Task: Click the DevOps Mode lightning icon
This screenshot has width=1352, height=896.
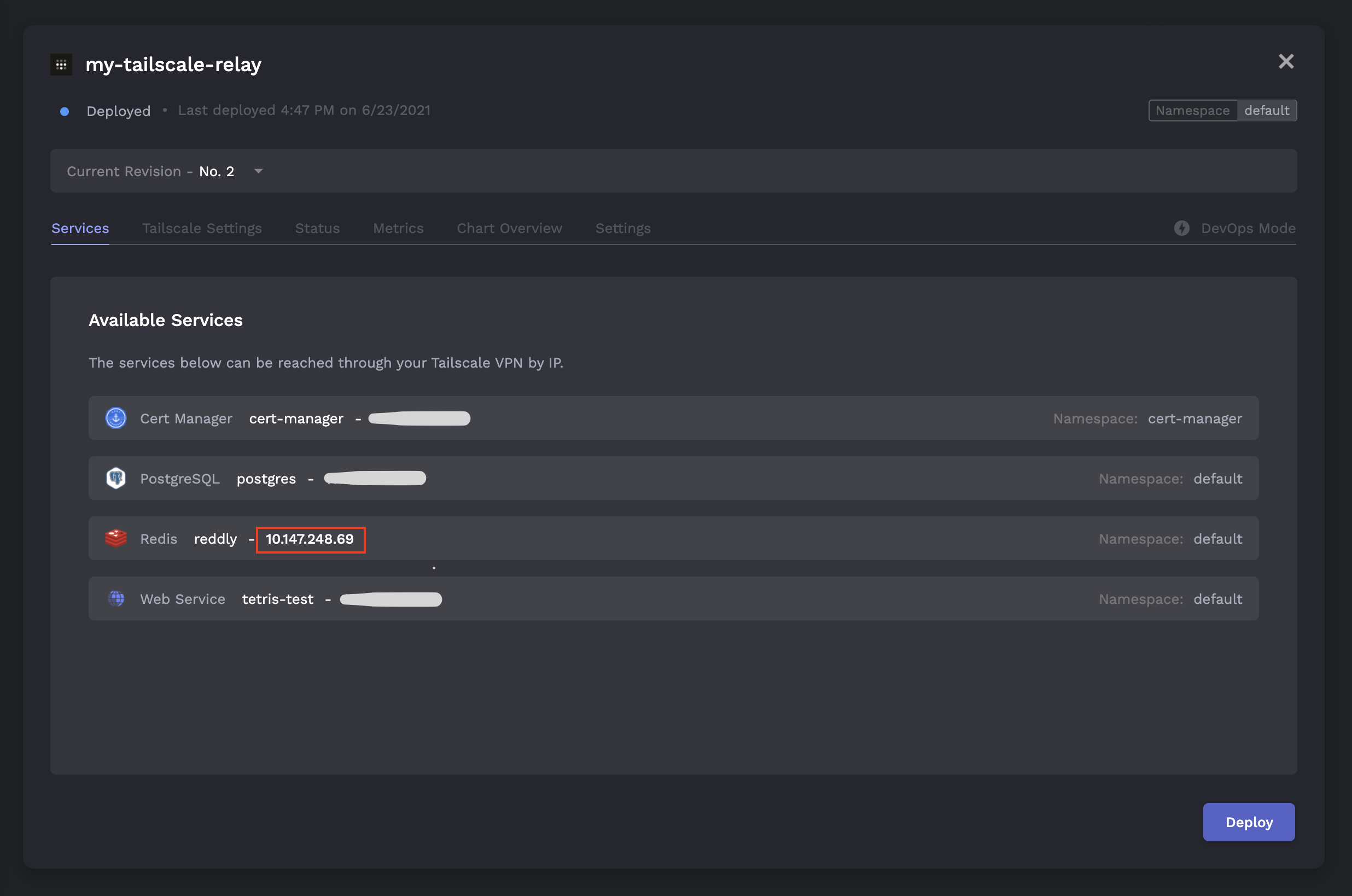Action: 1181,228
